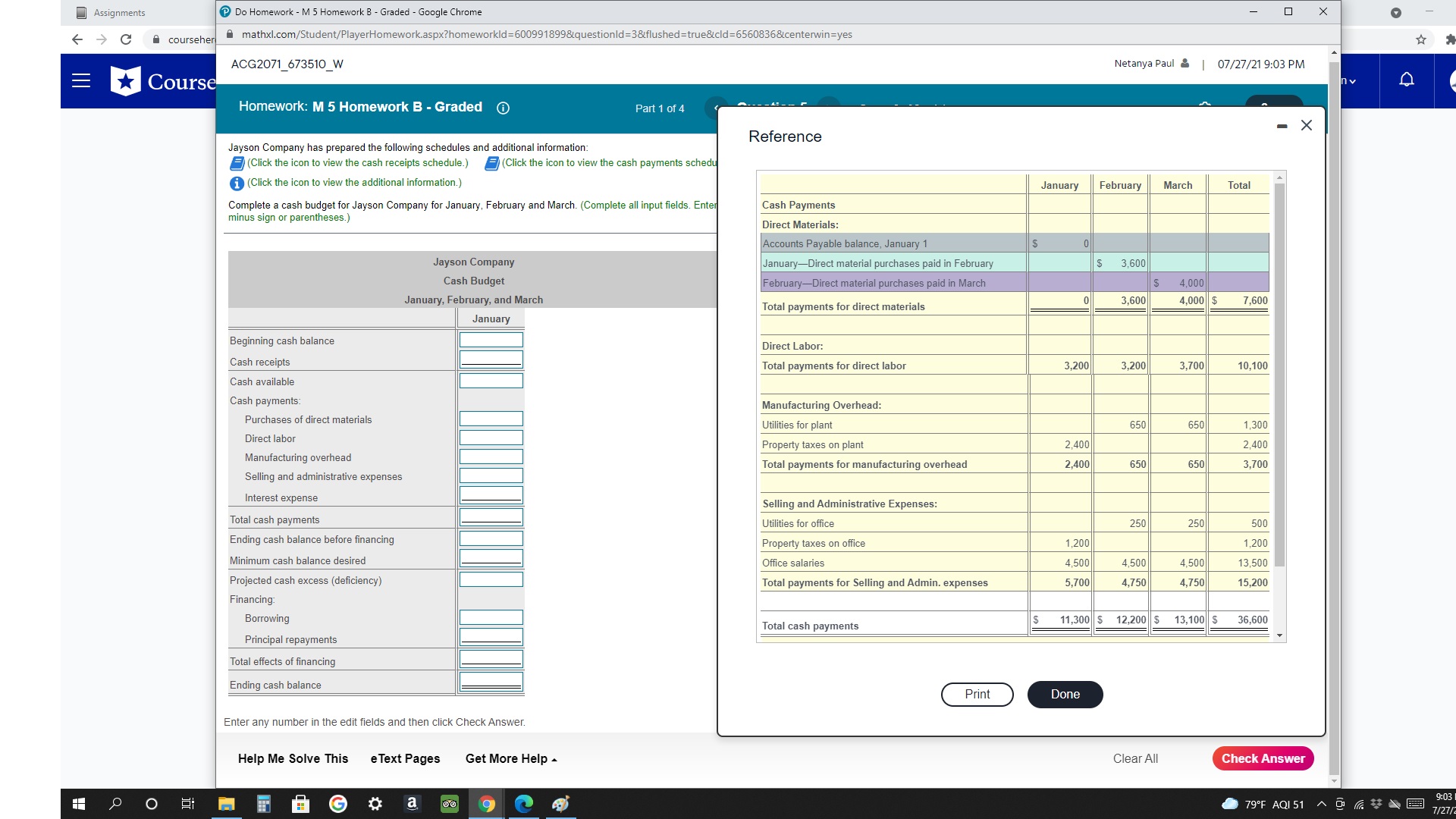The width and height of the screenshot is (1456, 819).
Task: Close the Reference popup
Action: (x=1306, y=125)
